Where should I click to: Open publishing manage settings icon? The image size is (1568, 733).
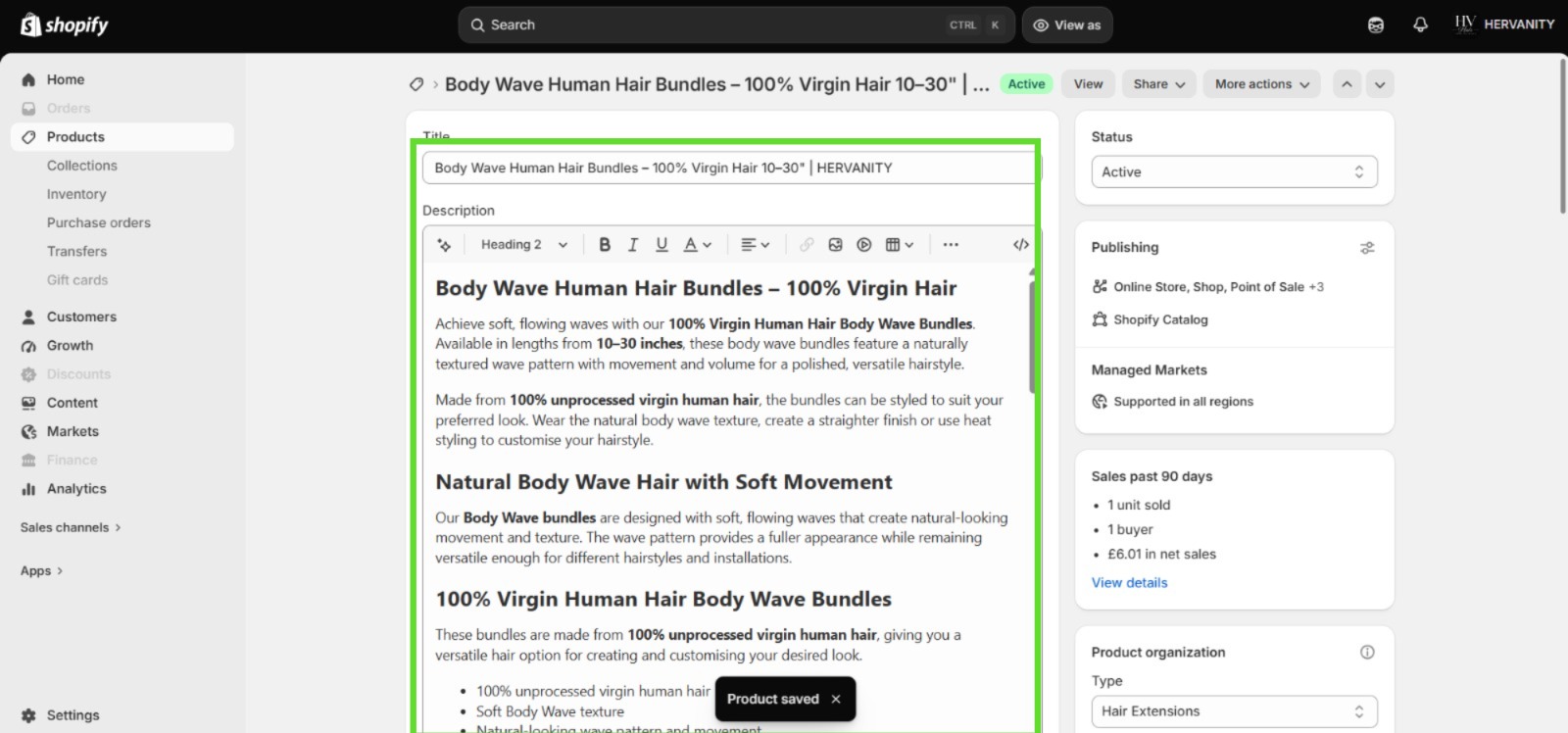(x=1367, y=248)
